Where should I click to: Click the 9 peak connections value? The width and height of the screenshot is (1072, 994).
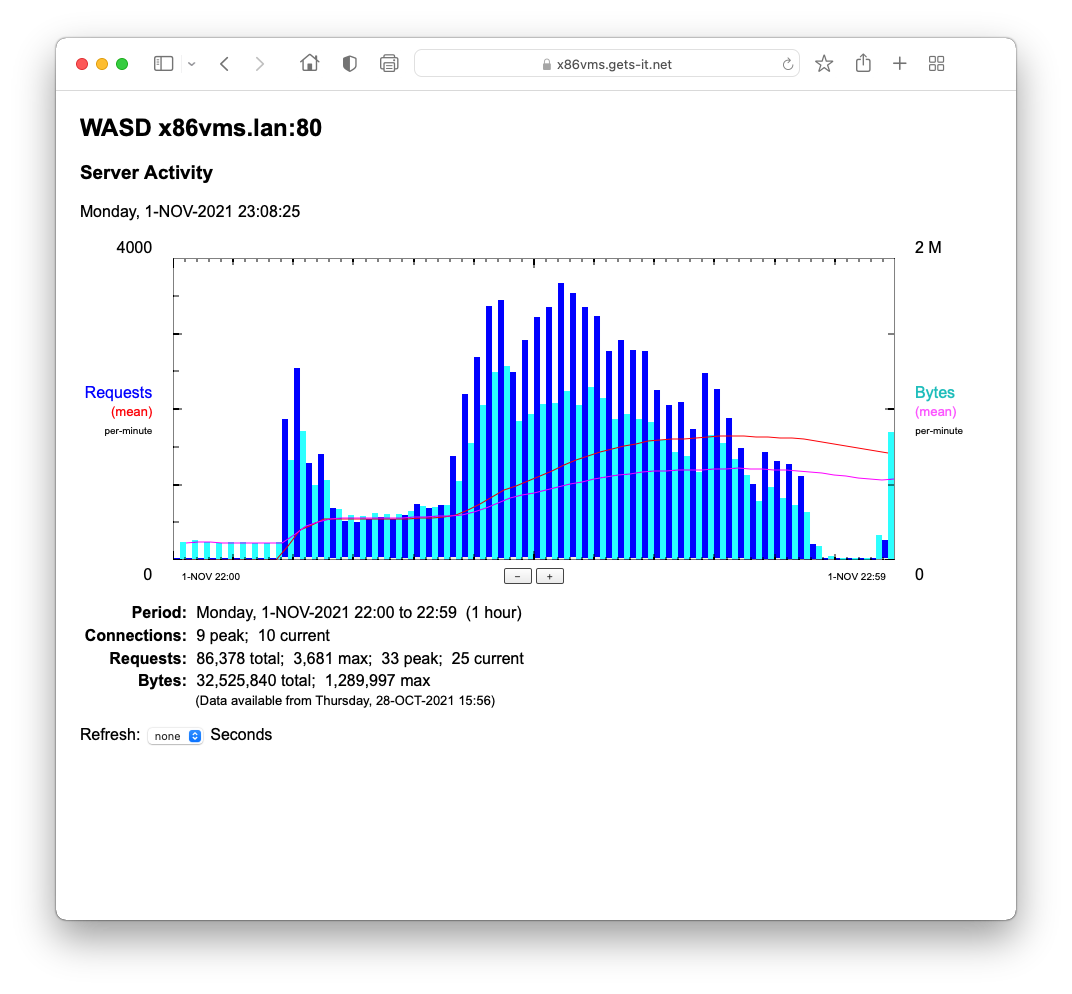coord(222,636)
